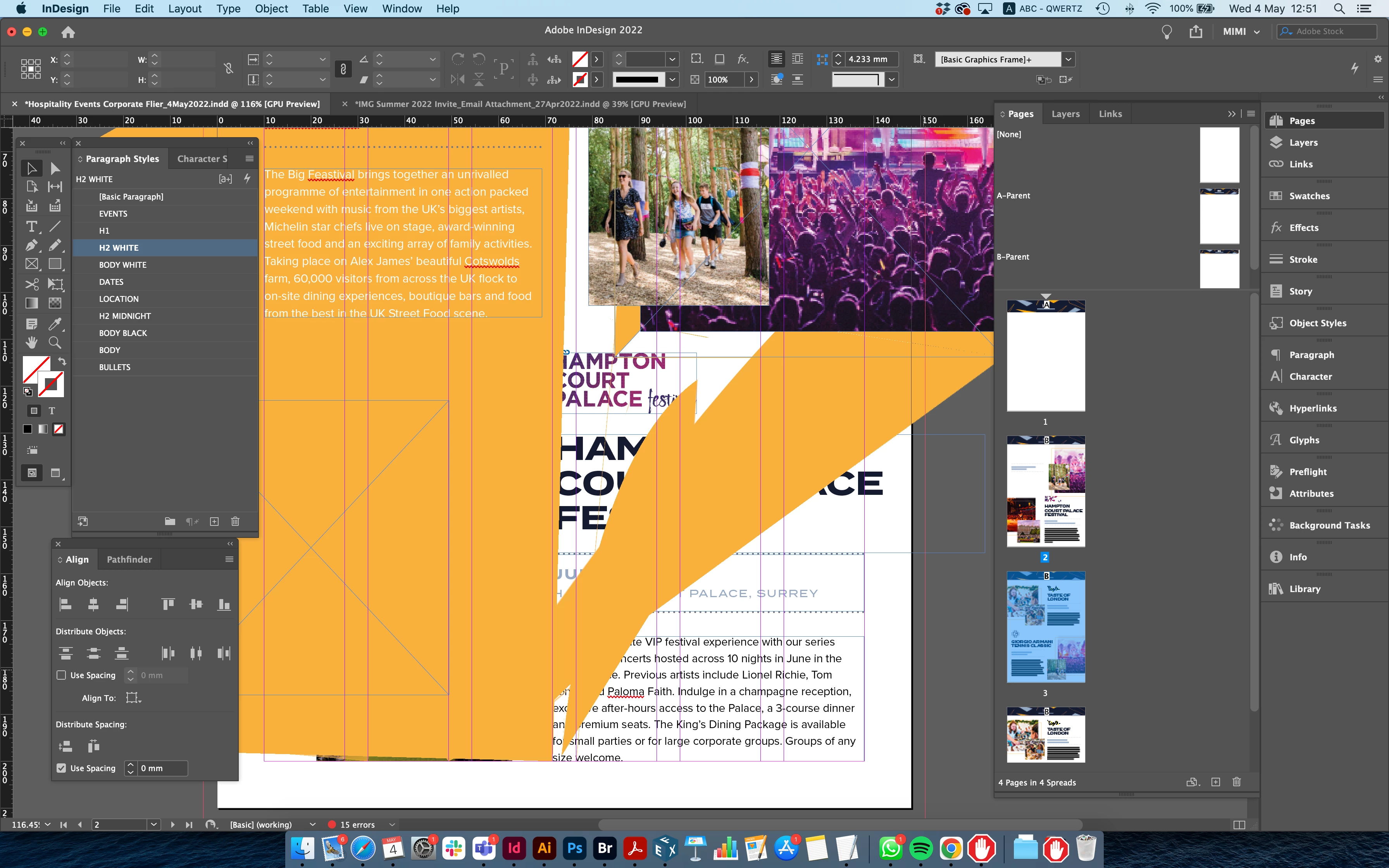Select the Scissors tool

click(x=31, y=284)
